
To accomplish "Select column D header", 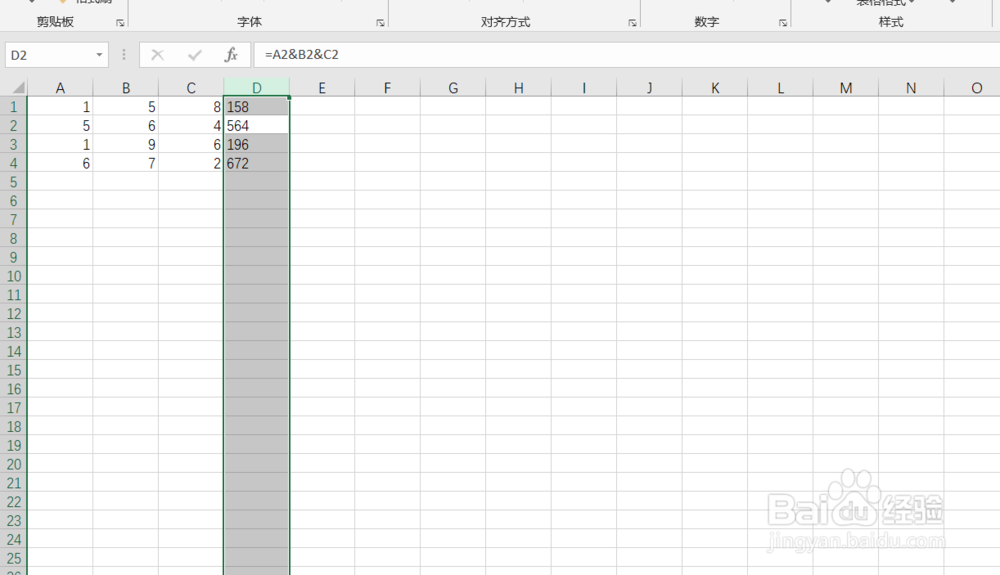I will [x=256, y=88].
